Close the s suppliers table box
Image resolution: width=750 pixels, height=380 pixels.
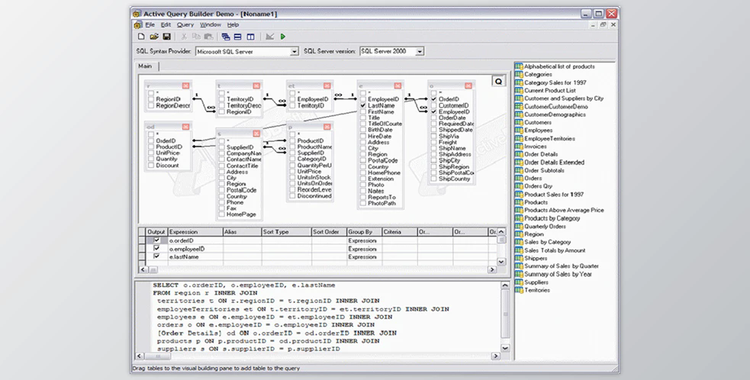pos(256,134)
